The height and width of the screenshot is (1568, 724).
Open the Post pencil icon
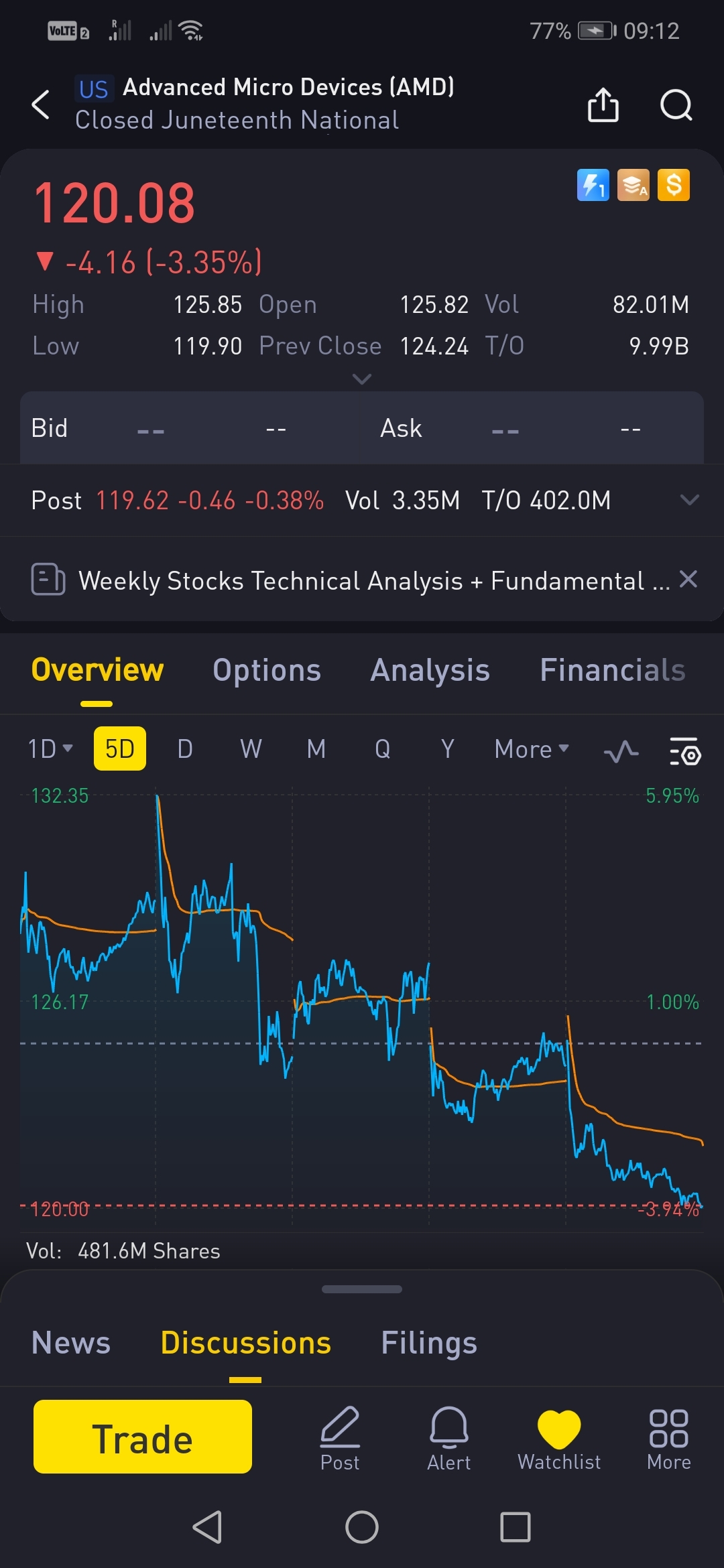[340, 1438]
